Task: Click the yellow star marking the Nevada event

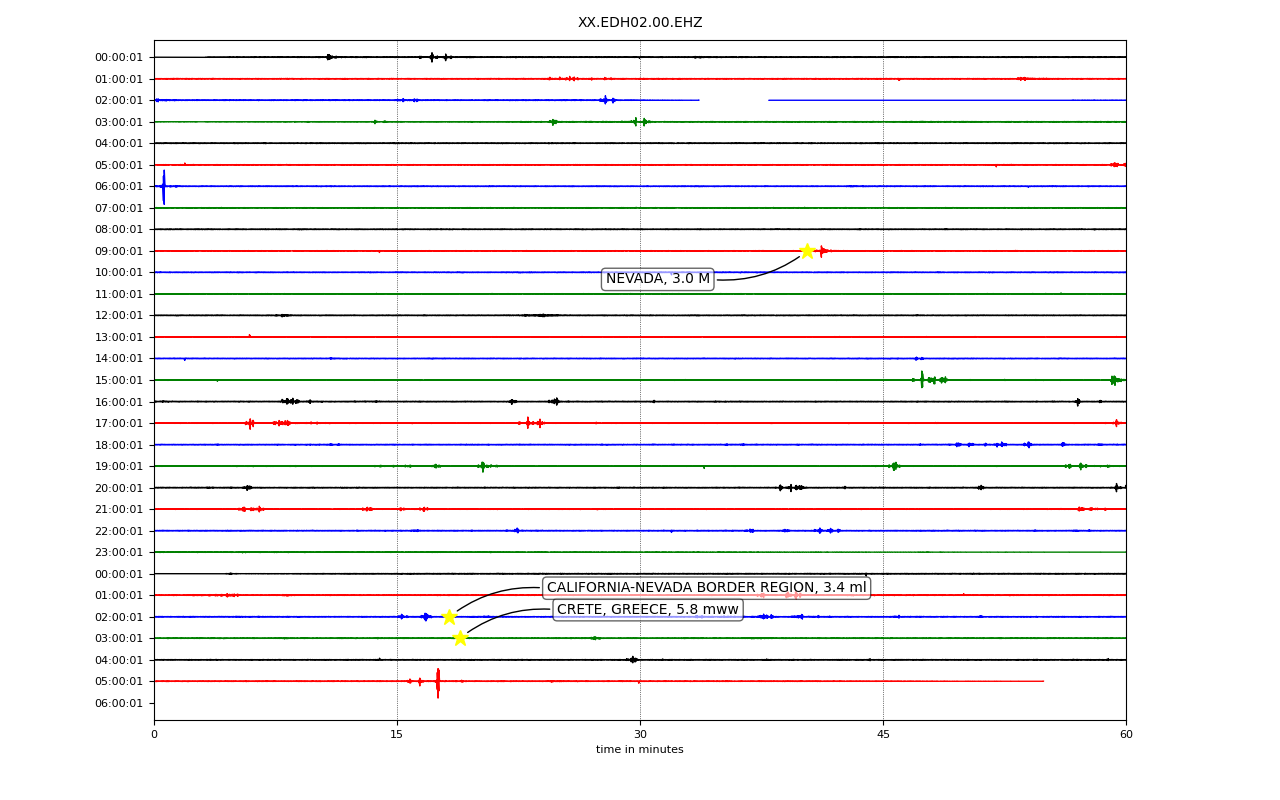Action: coord(807,251)
